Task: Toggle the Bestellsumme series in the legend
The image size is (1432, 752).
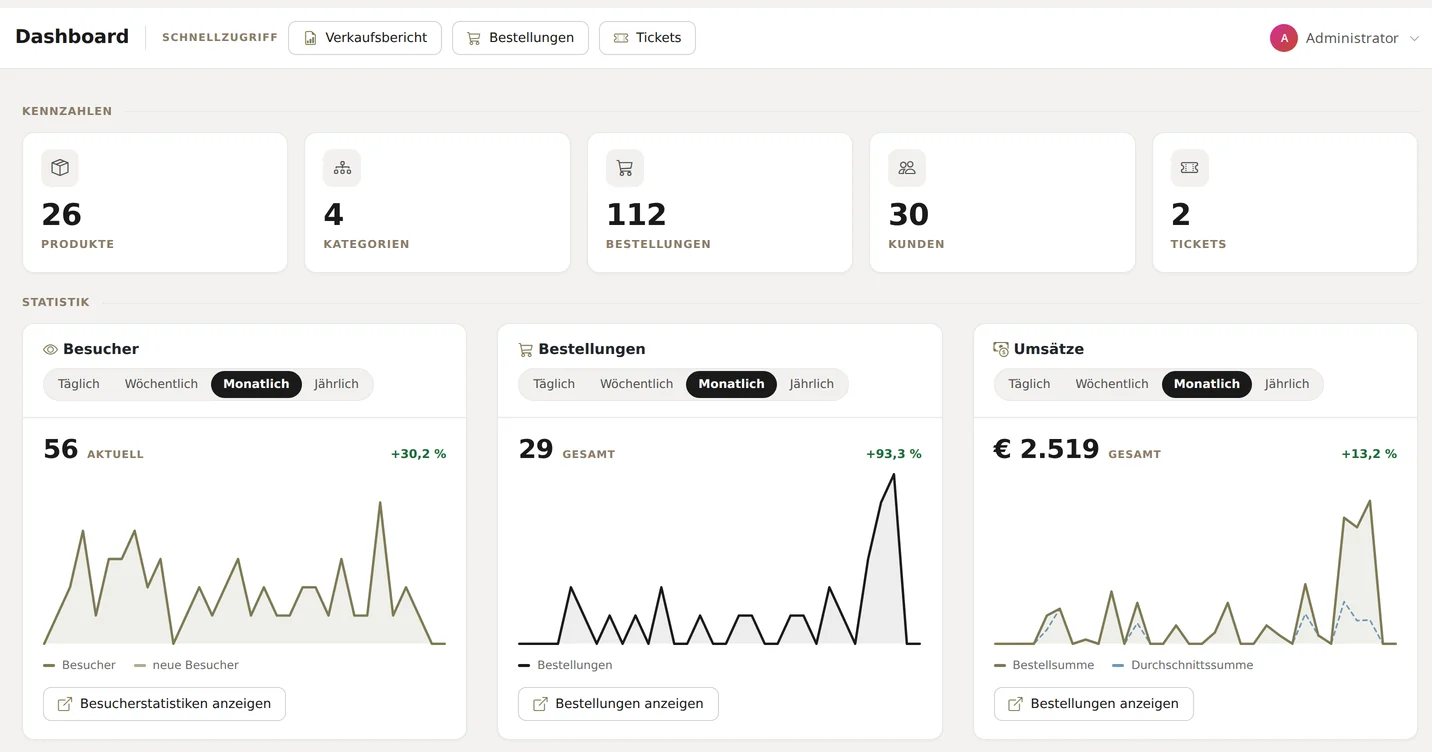Action: click(x=1044, y=665)
